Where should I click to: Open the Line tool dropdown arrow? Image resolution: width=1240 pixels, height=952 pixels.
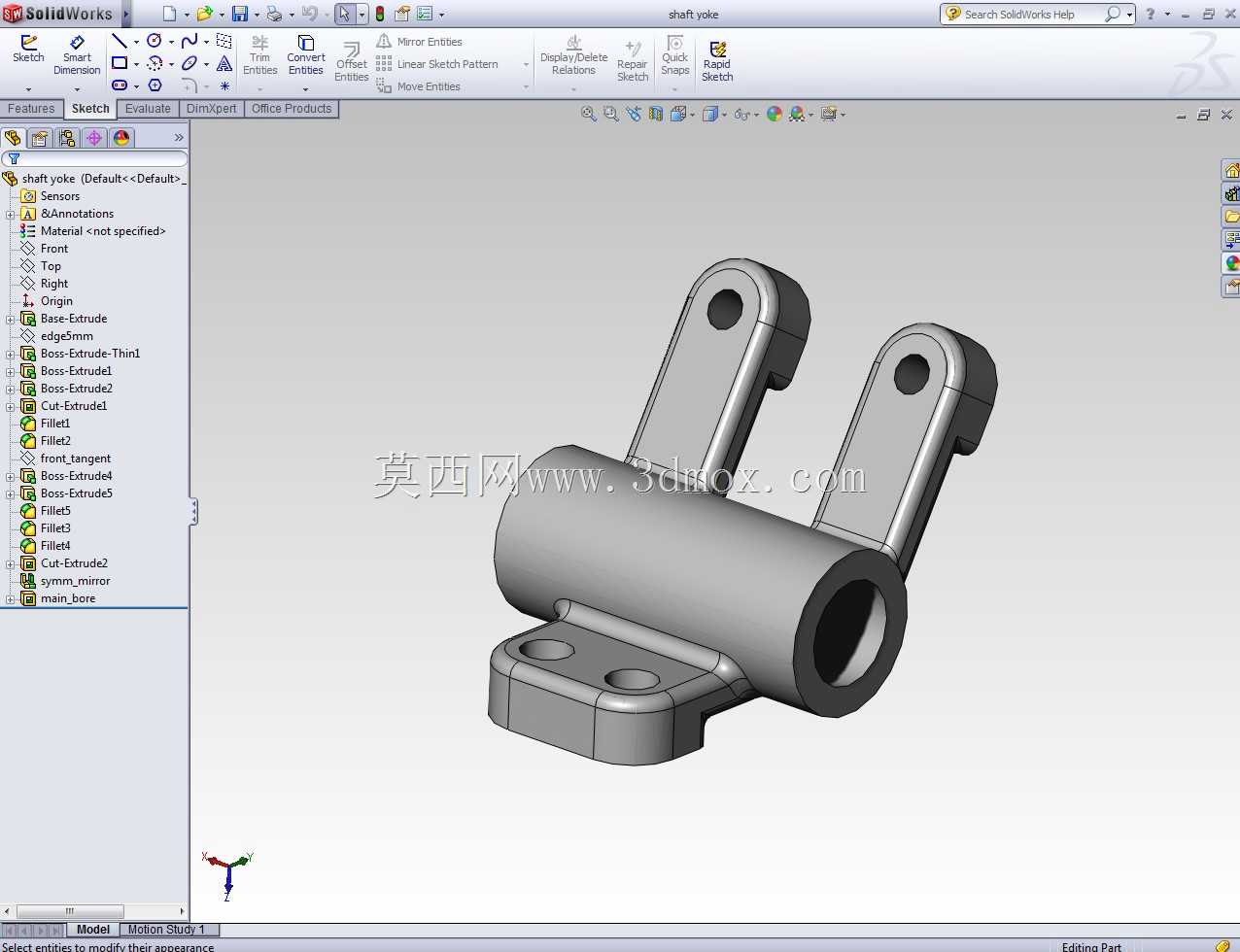click(136, 42)
